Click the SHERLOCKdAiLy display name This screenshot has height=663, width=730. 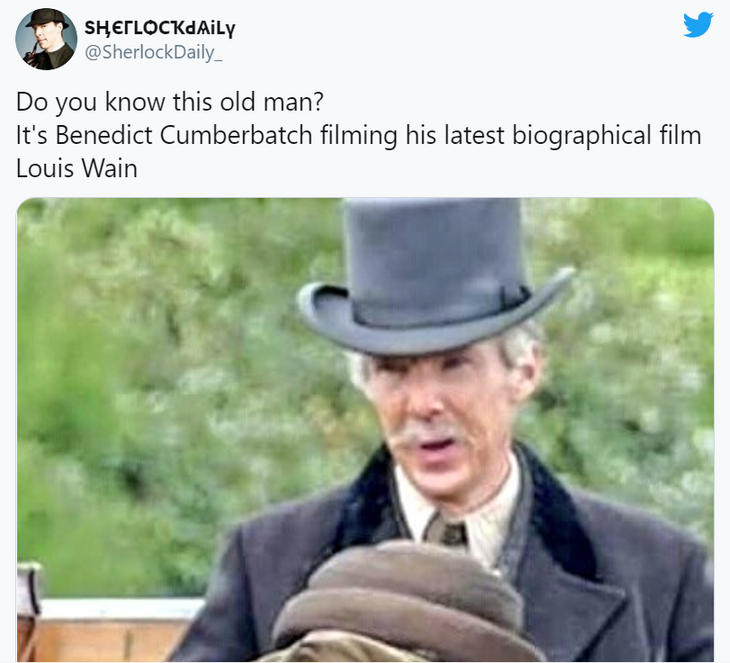(160, 28)
